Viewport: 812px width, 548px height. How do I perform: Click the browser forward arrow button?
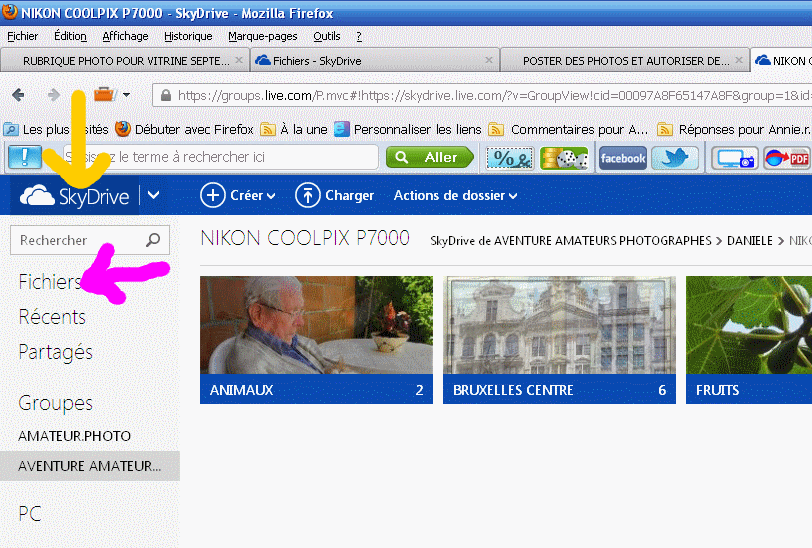pos(53,95)
